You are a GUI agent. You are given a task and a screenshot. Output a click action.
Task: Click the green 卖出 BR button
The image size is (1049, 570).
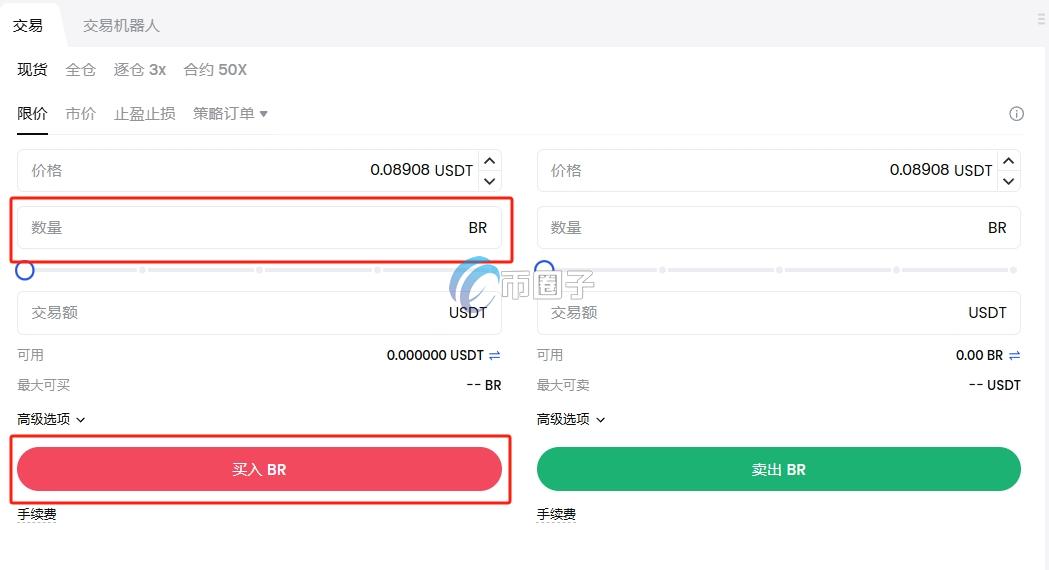(779, 469)
